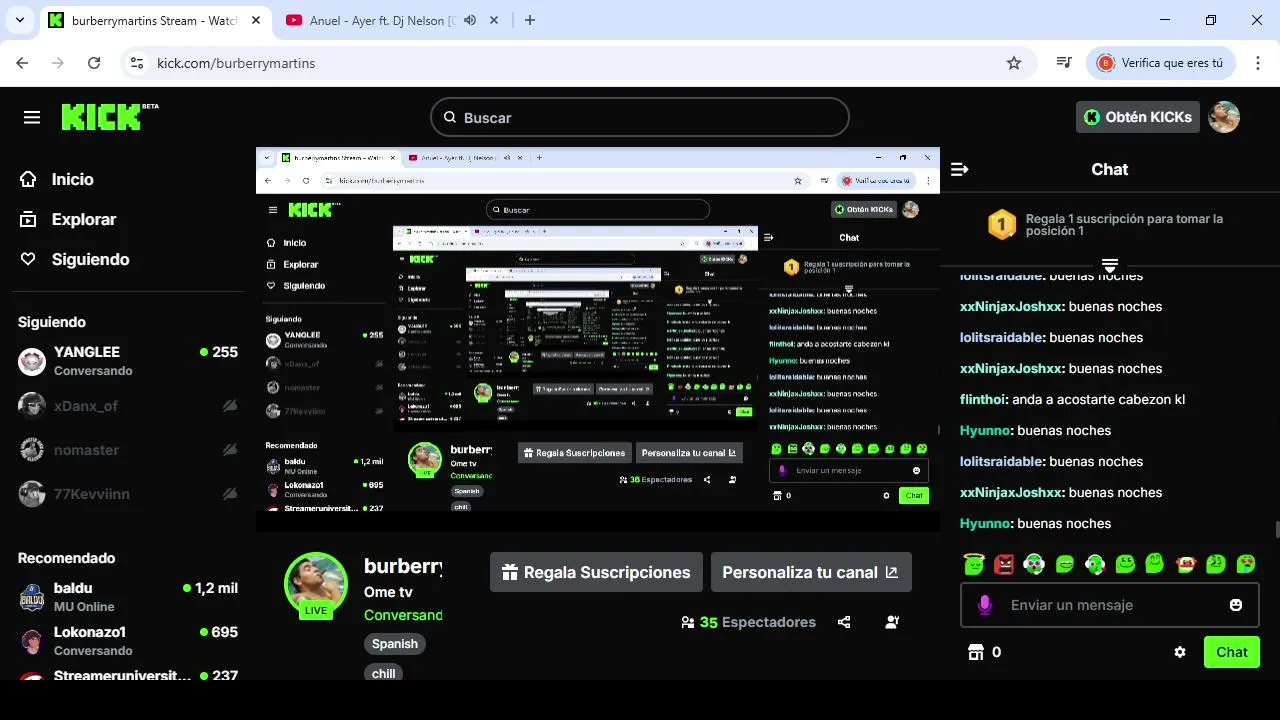Go to Inicio
1280x720 pixels.
tap(57, 179)
